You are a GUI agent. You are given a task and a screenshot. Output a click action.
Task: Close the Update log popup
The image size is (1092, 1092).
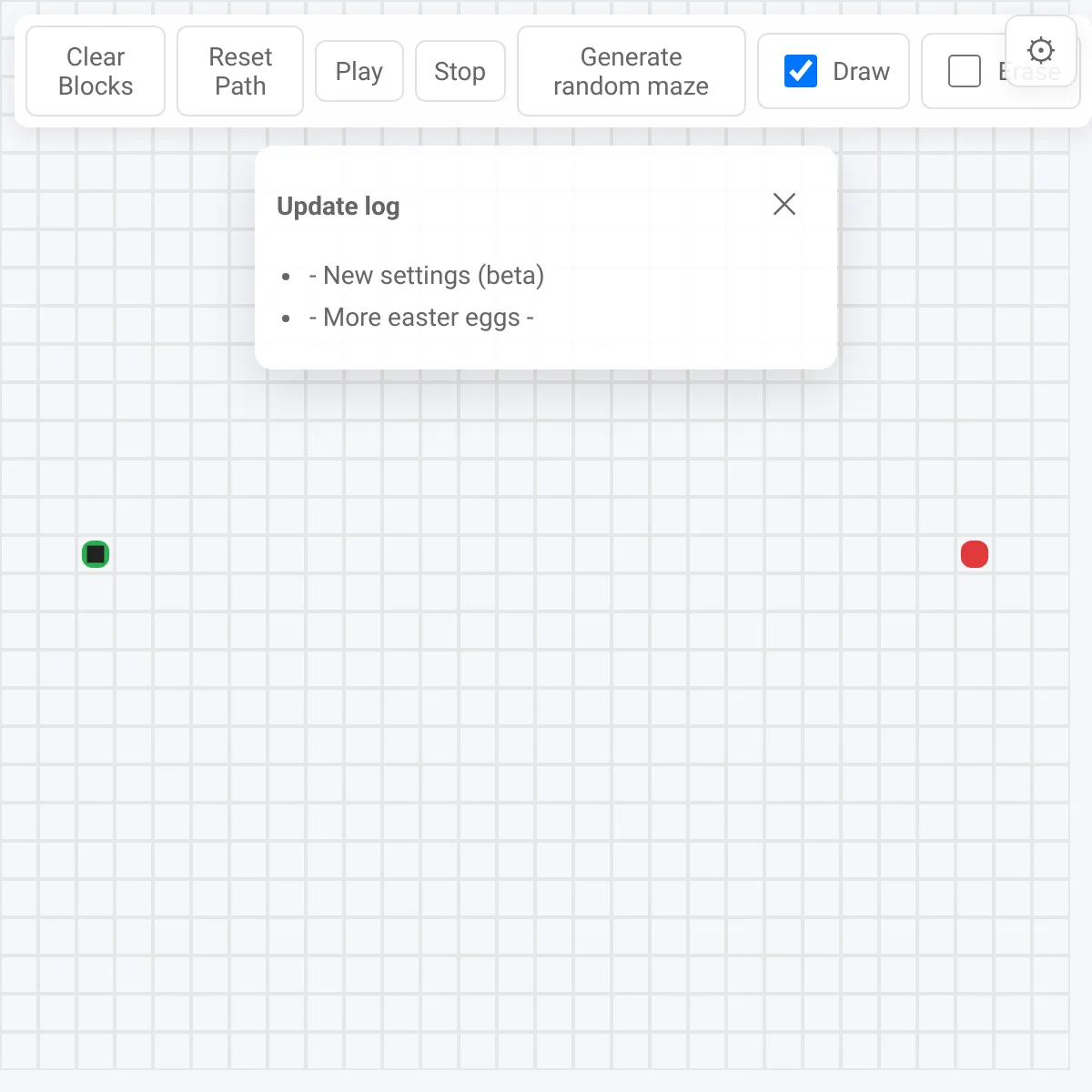pos(784,204)
